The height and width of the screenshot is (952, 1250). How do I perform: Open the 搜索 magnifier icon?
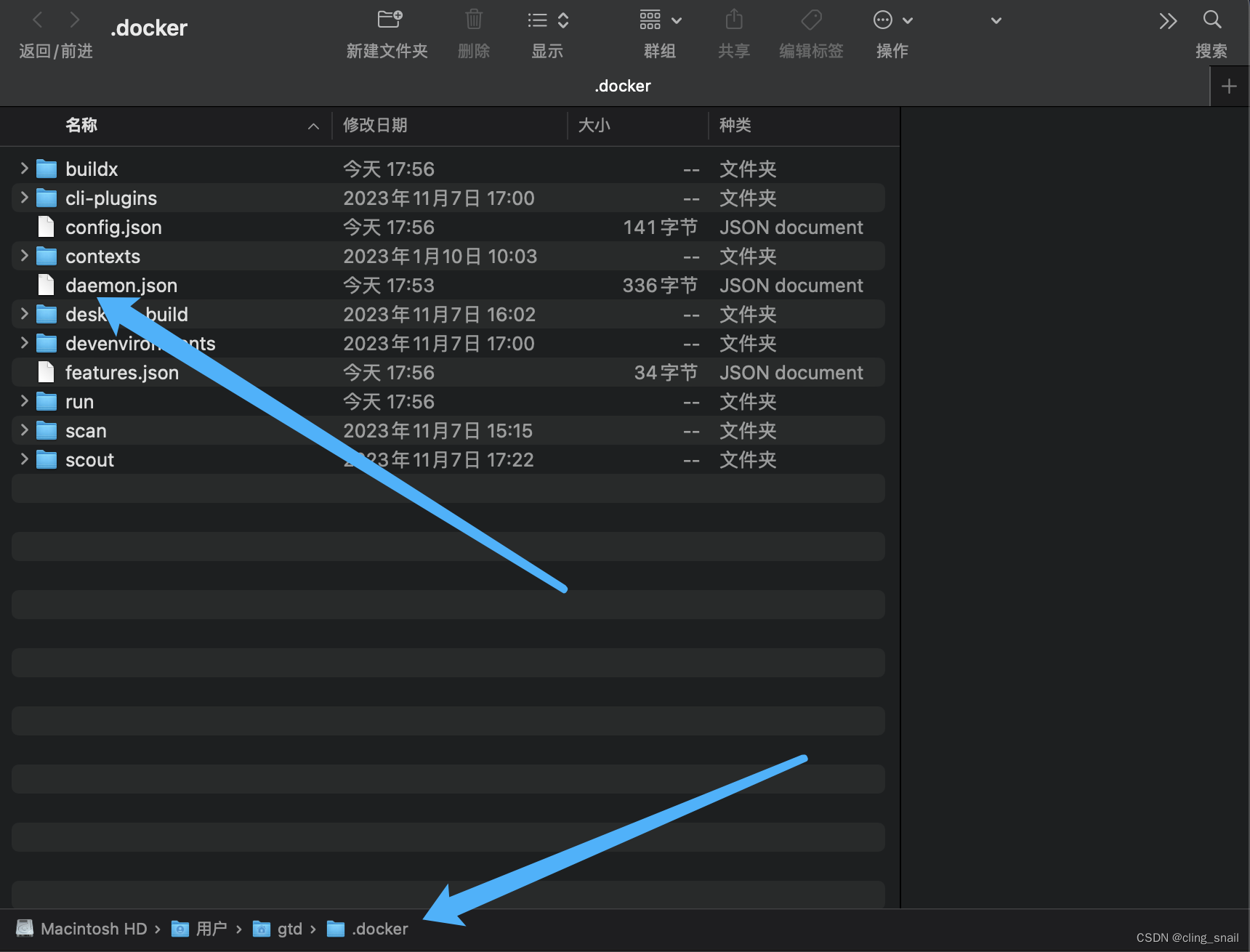click(x=1212, y=20)
